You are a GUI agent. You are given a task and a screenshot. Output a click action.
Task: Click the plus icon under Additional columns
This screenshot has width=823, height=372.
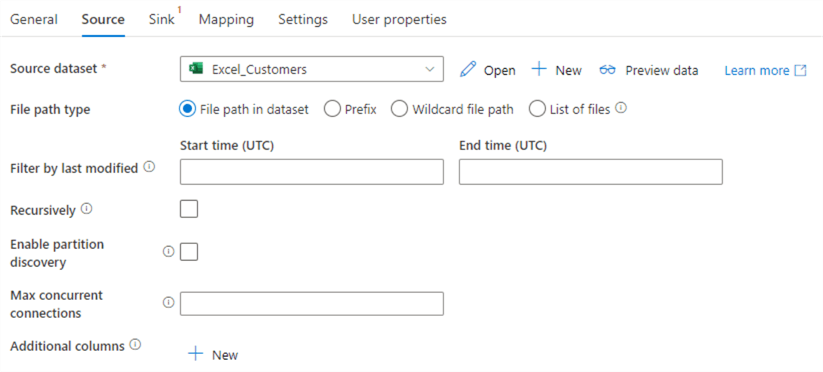[x=195, y=354]
